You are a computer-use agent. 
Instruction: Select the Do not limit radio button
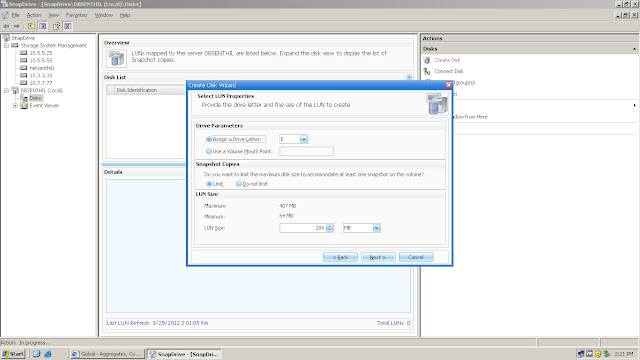tap(239, 184)
